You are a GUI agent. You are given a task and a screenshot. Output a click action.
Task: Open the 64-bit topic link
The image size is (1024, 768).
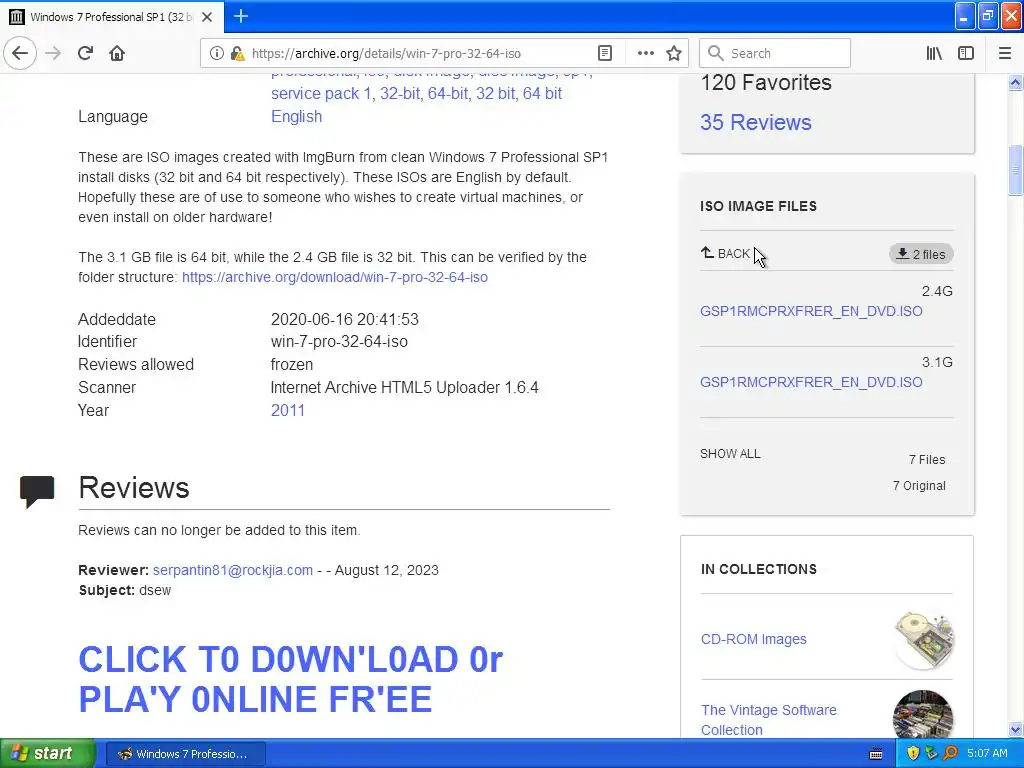click(x=447, y=93)
